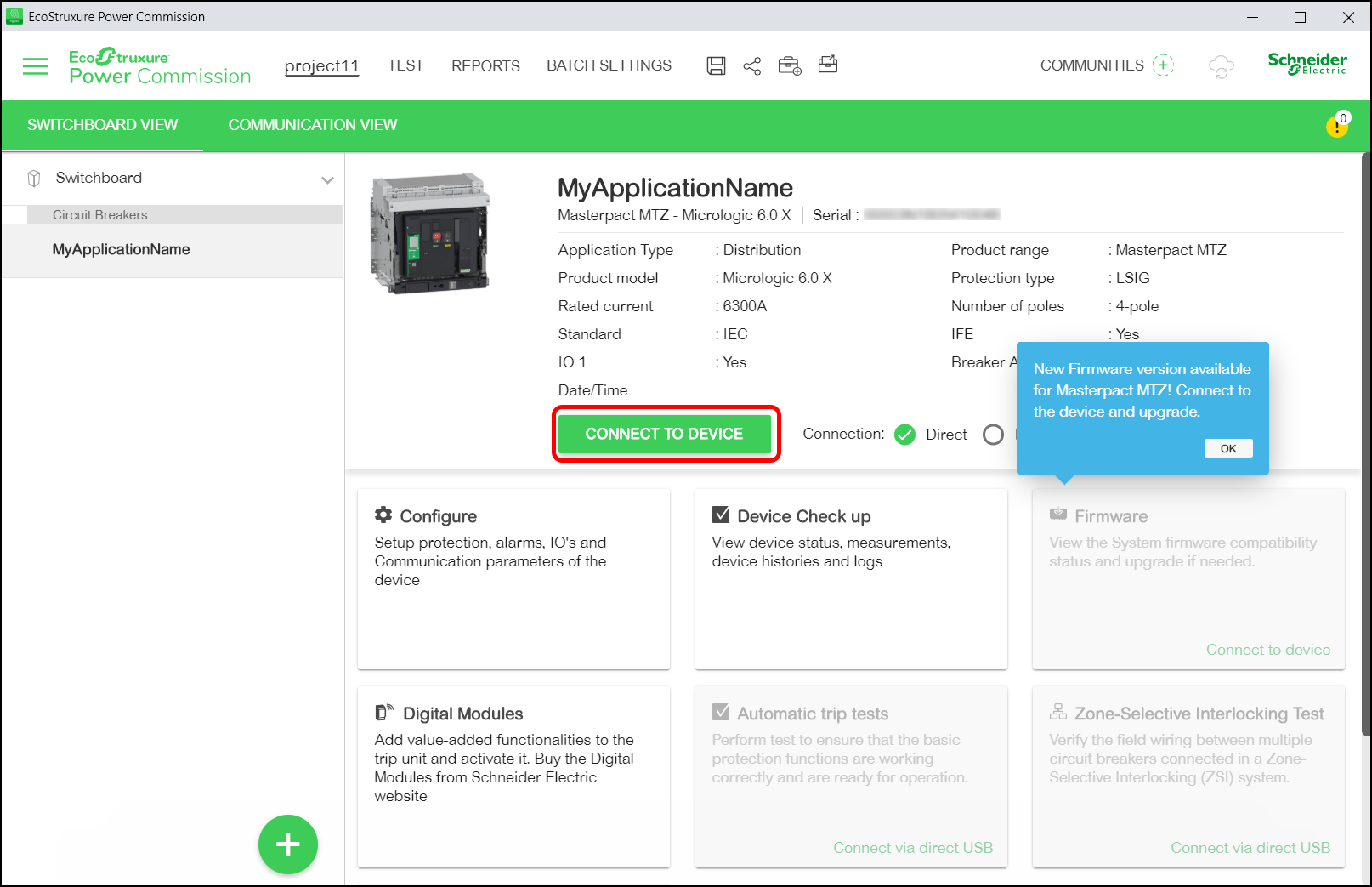This screenshot has height=887, width=1372.
Task: Select the Direct connection radio button
Action: point(905,435)
